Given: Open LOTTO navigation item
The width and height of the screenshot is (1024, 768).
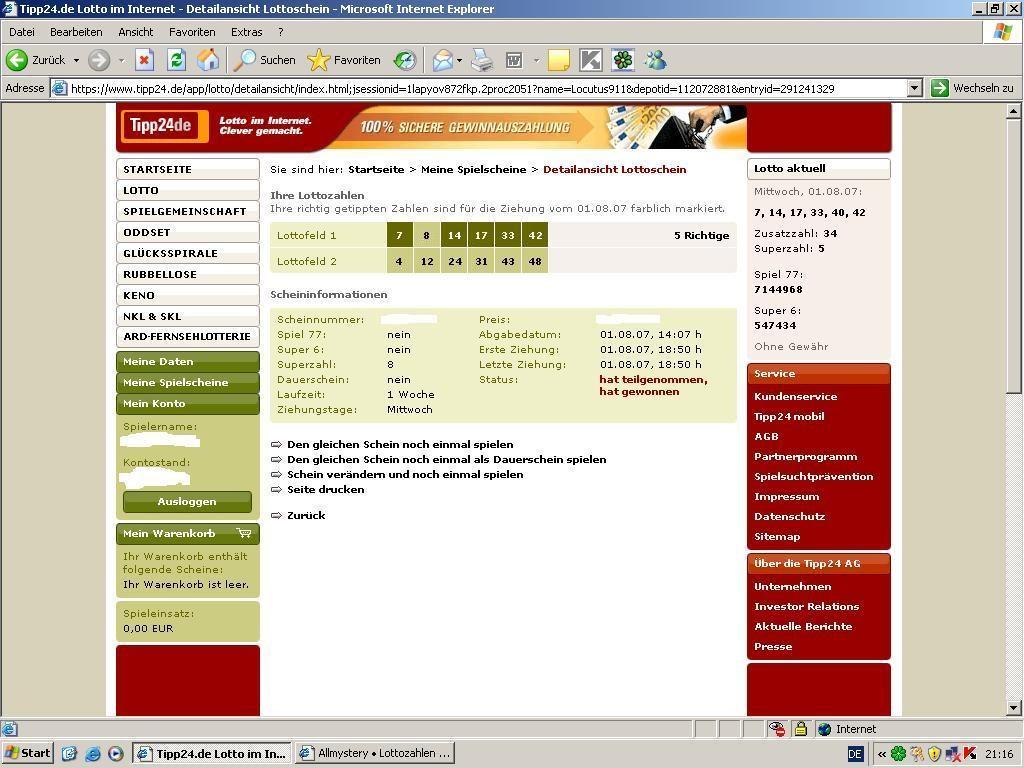Looking at the screenshot, I should point(187,190).
